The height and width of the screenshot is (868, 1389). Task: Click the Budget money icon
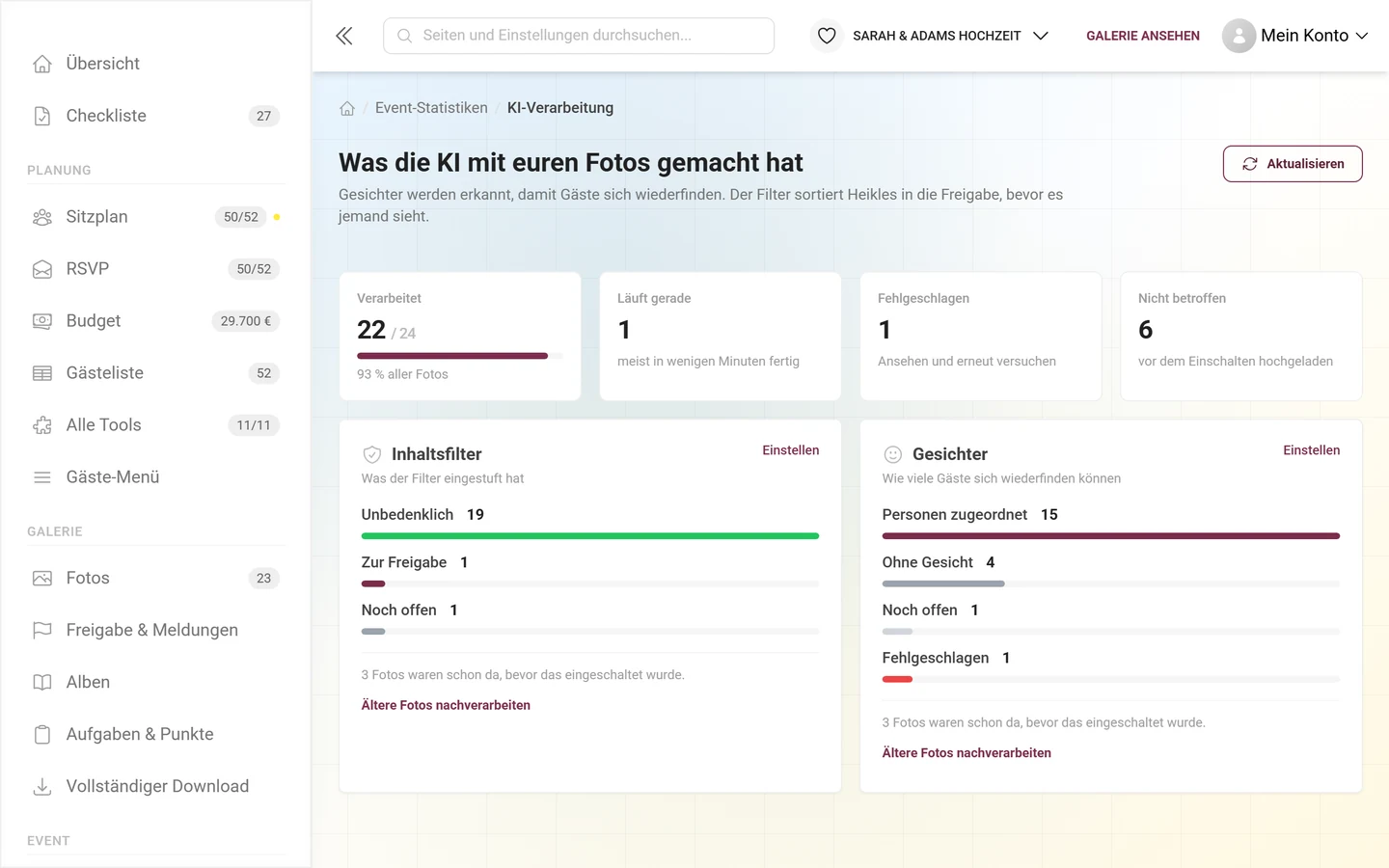pos(42,321)
